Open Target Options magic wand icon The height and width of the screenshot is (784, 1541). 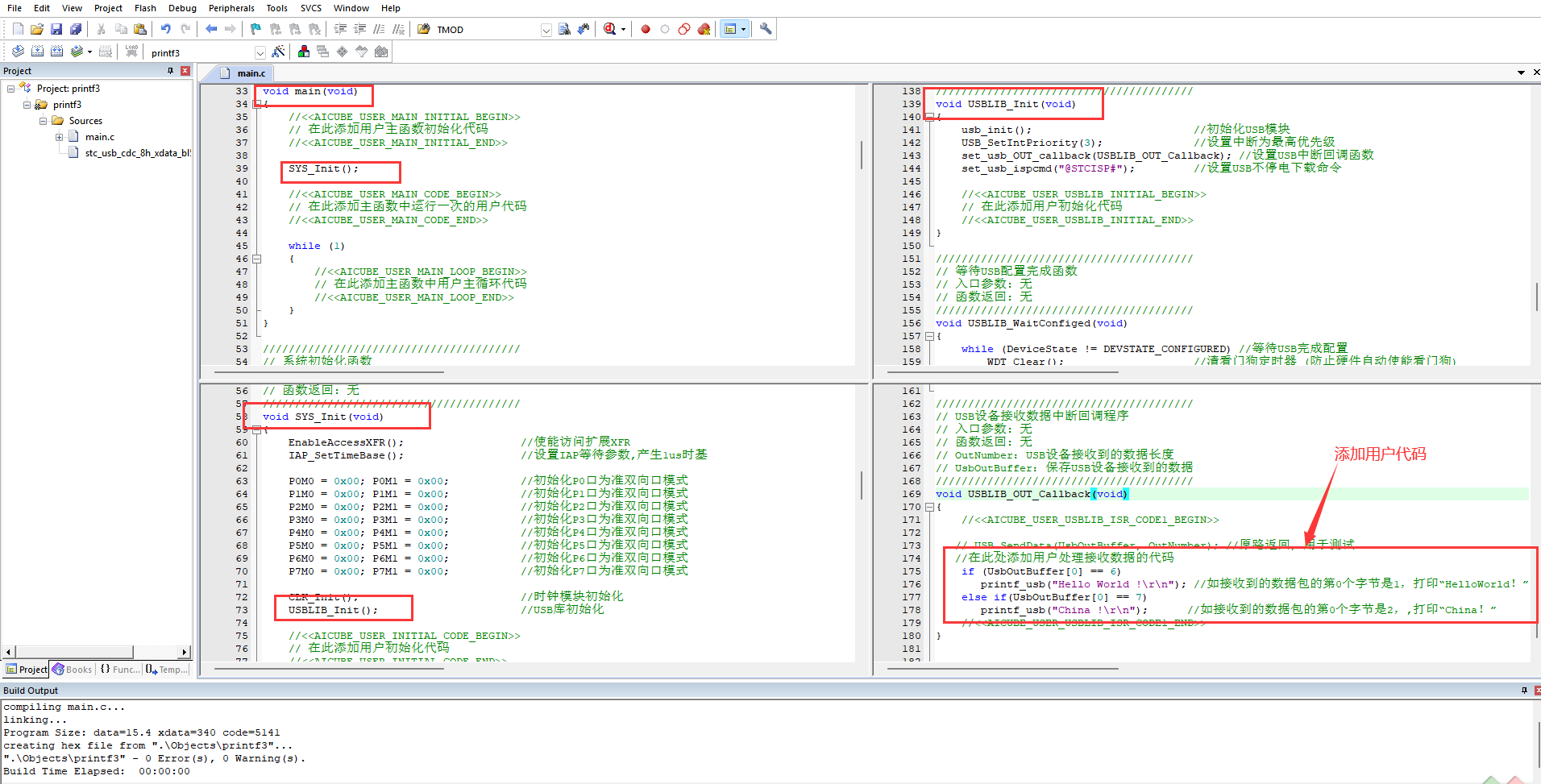(278, 52)
